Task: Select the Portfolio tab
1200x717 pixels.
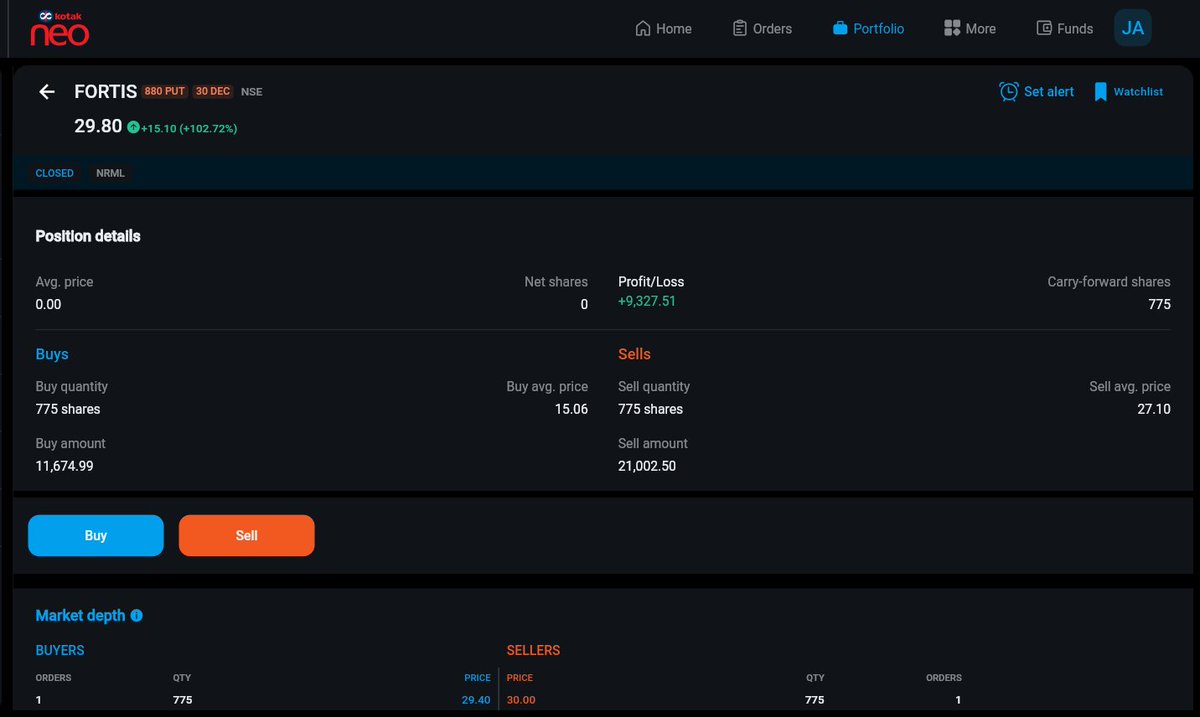Action: click(868, 29)
